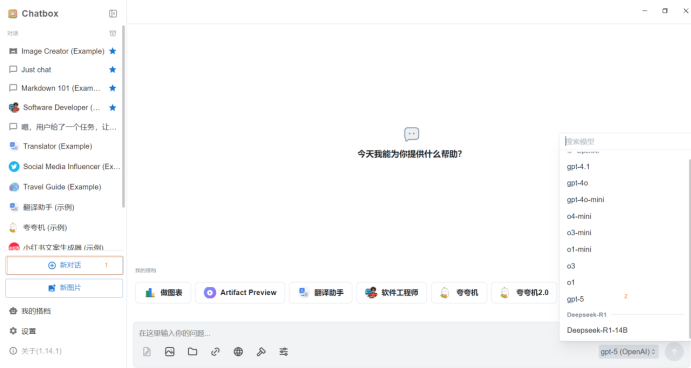Open the Travel Guide (Example) conversation
The width and height of the screenshot is (691, 368).
pos(63,187)
